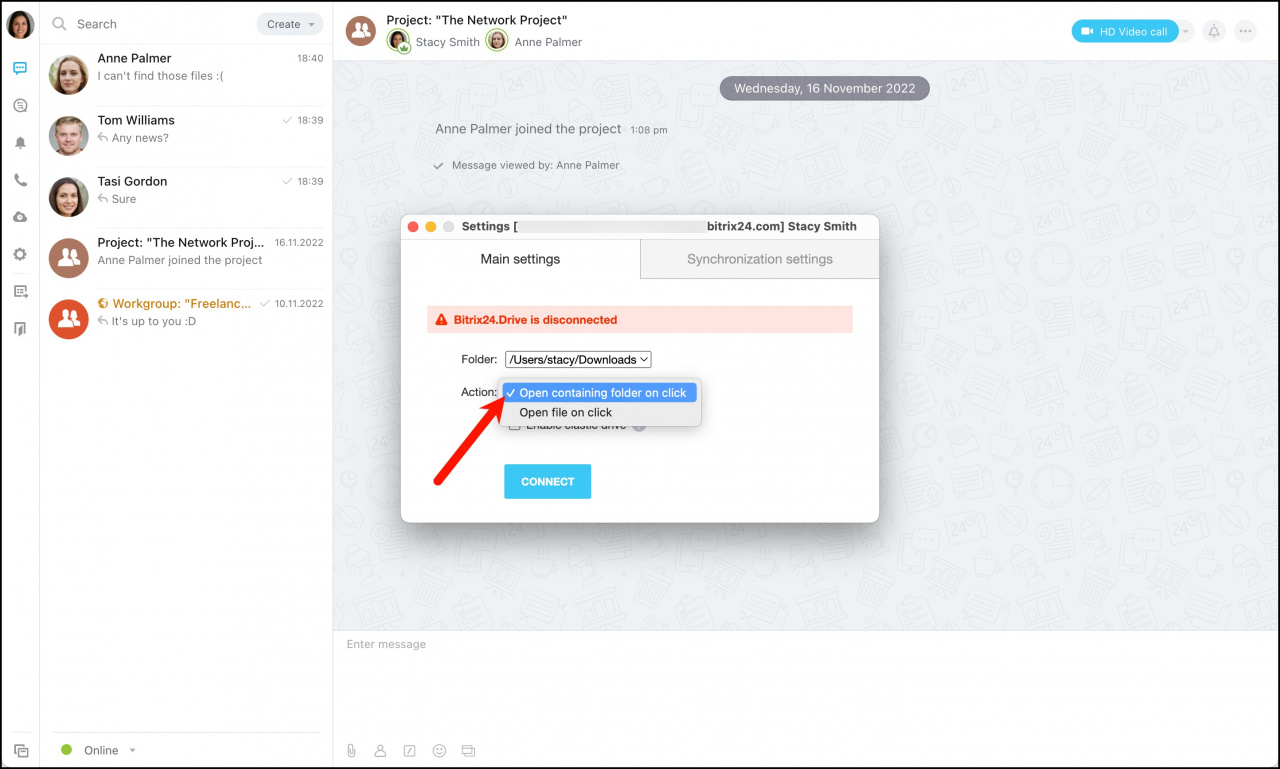Screen dimensions: 1280x769
Task: Switch to Main settings tab
Action: pyautogui.click(x=520, y=259)
